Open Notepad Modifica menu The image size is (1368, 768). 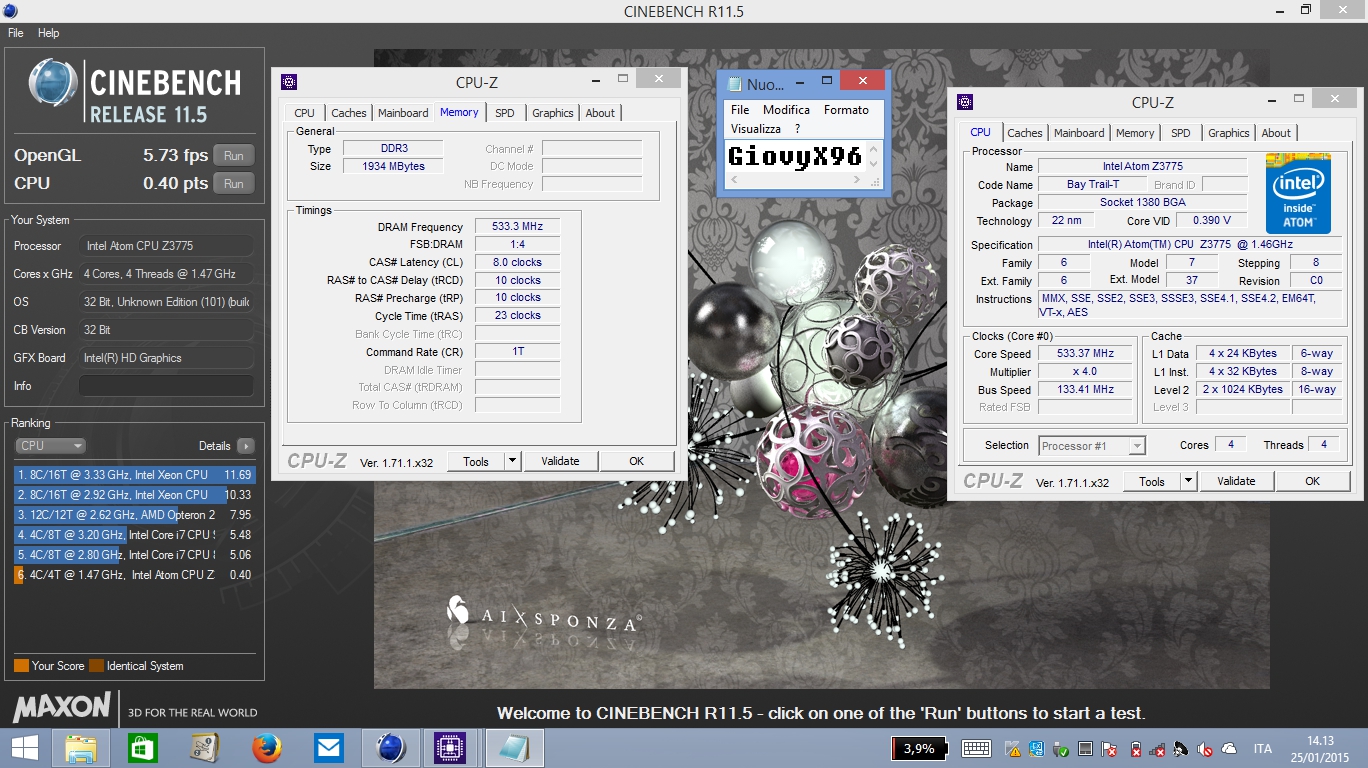click(x=786, y=110)
